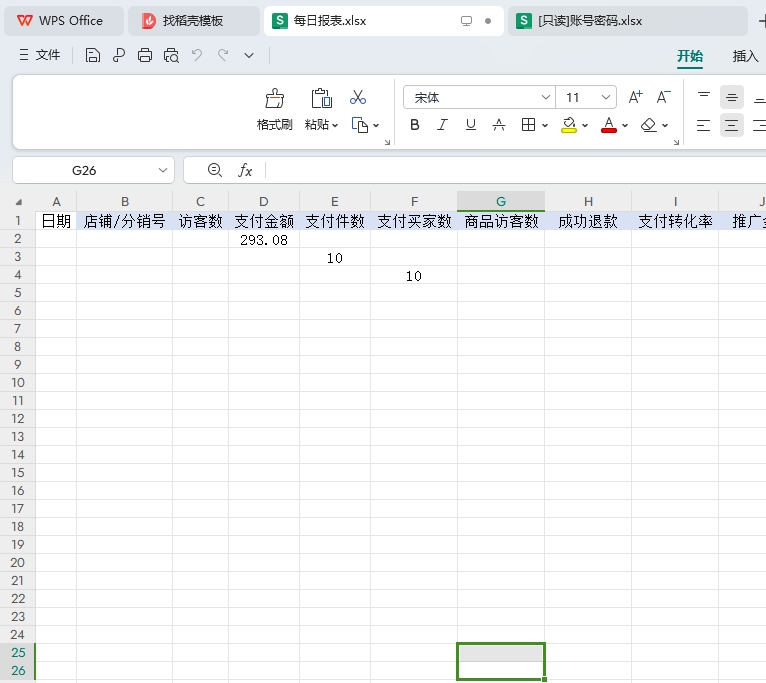Click the Strikethrough text icon
Viewport: 766px width, 683px height.
click(498, 125)
